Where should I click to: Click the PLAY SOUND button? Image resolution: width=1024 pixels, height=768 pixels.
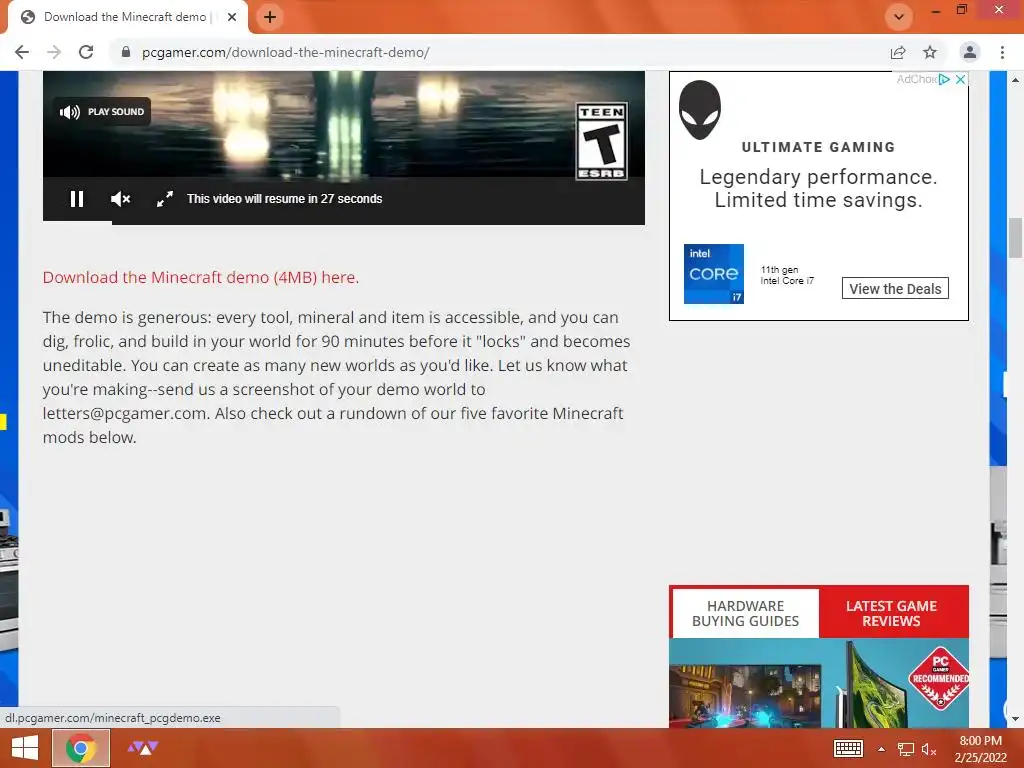101,112
